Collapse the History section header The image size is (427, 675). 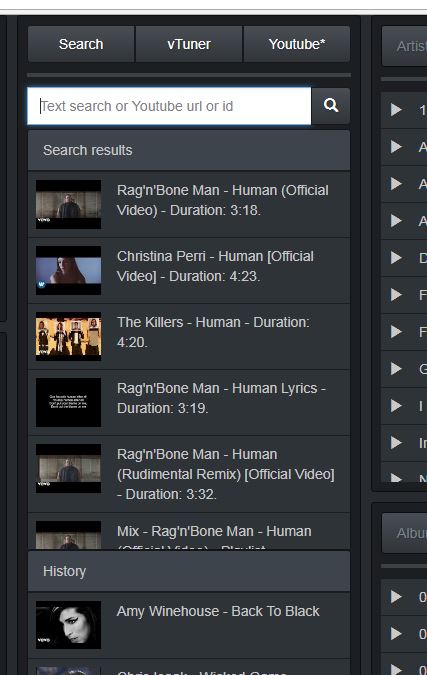(189, 571)
